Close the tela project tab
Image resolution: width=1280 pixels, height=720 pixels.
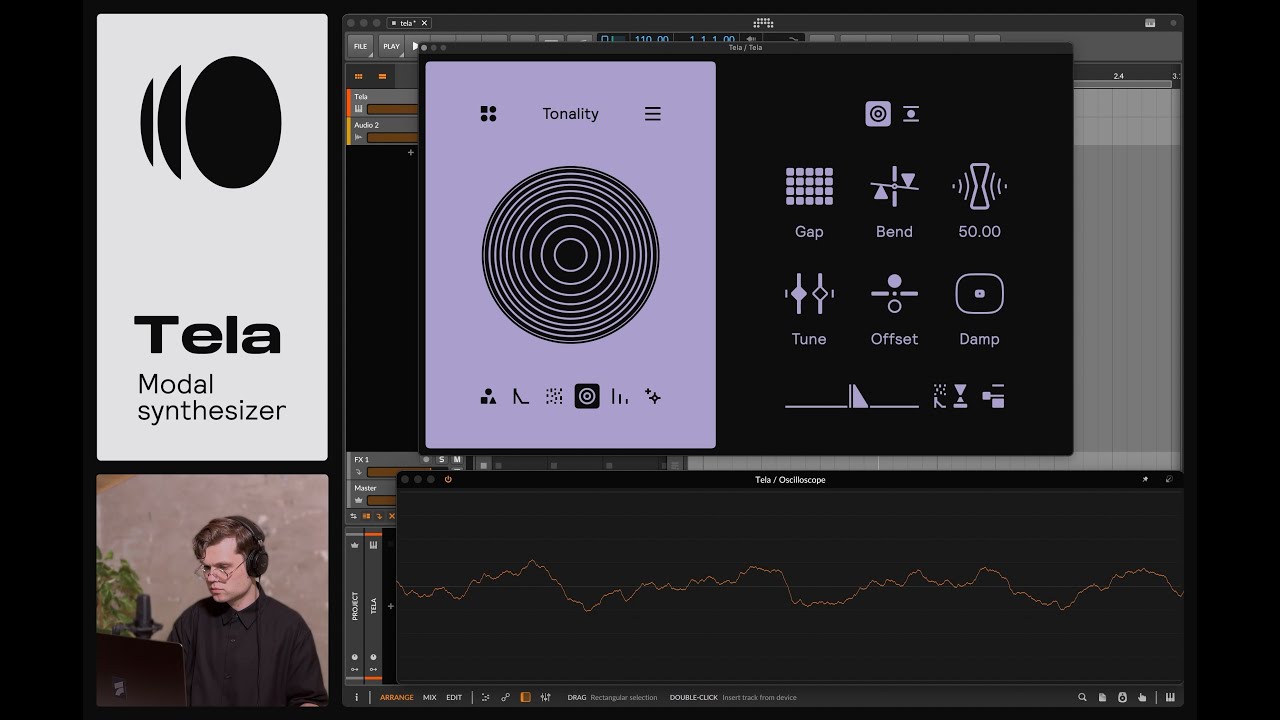[424, 23]
